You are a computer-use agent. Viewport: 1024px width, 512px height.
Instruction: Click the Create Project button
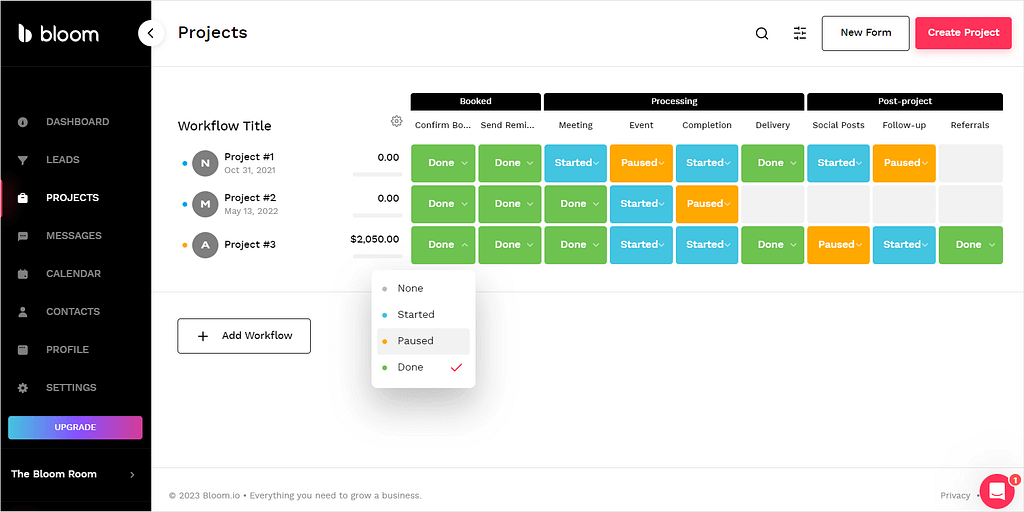pos(963,33)
